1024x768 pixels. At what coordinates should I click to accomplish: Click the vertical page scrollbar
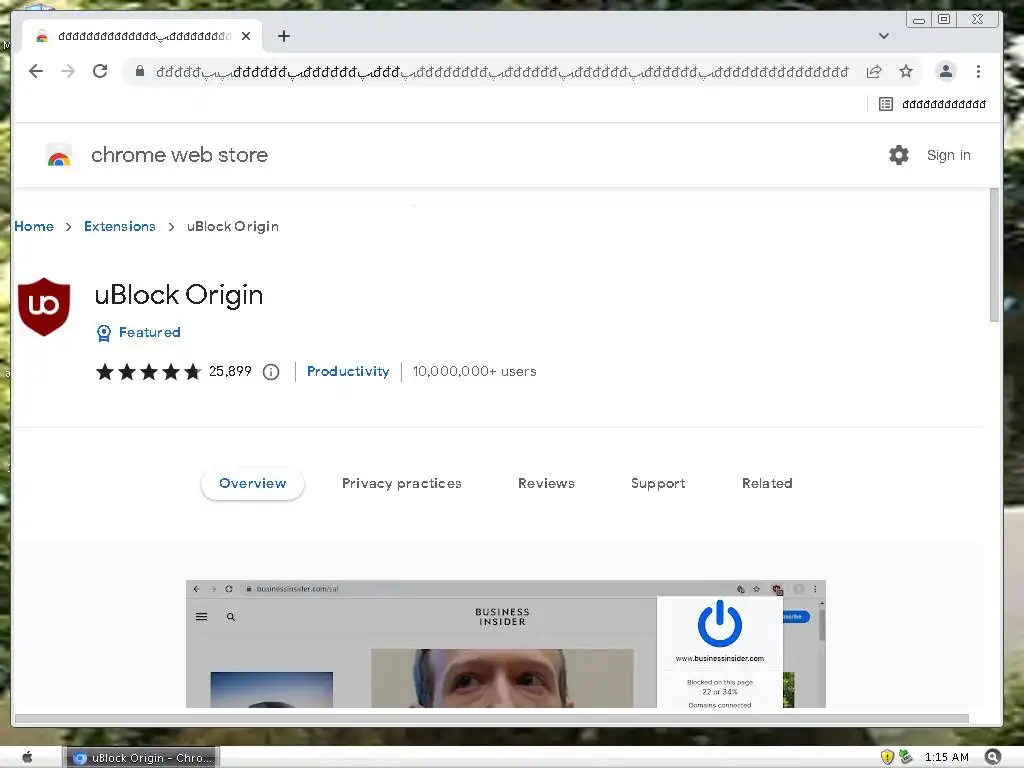[x=995, y=255]
